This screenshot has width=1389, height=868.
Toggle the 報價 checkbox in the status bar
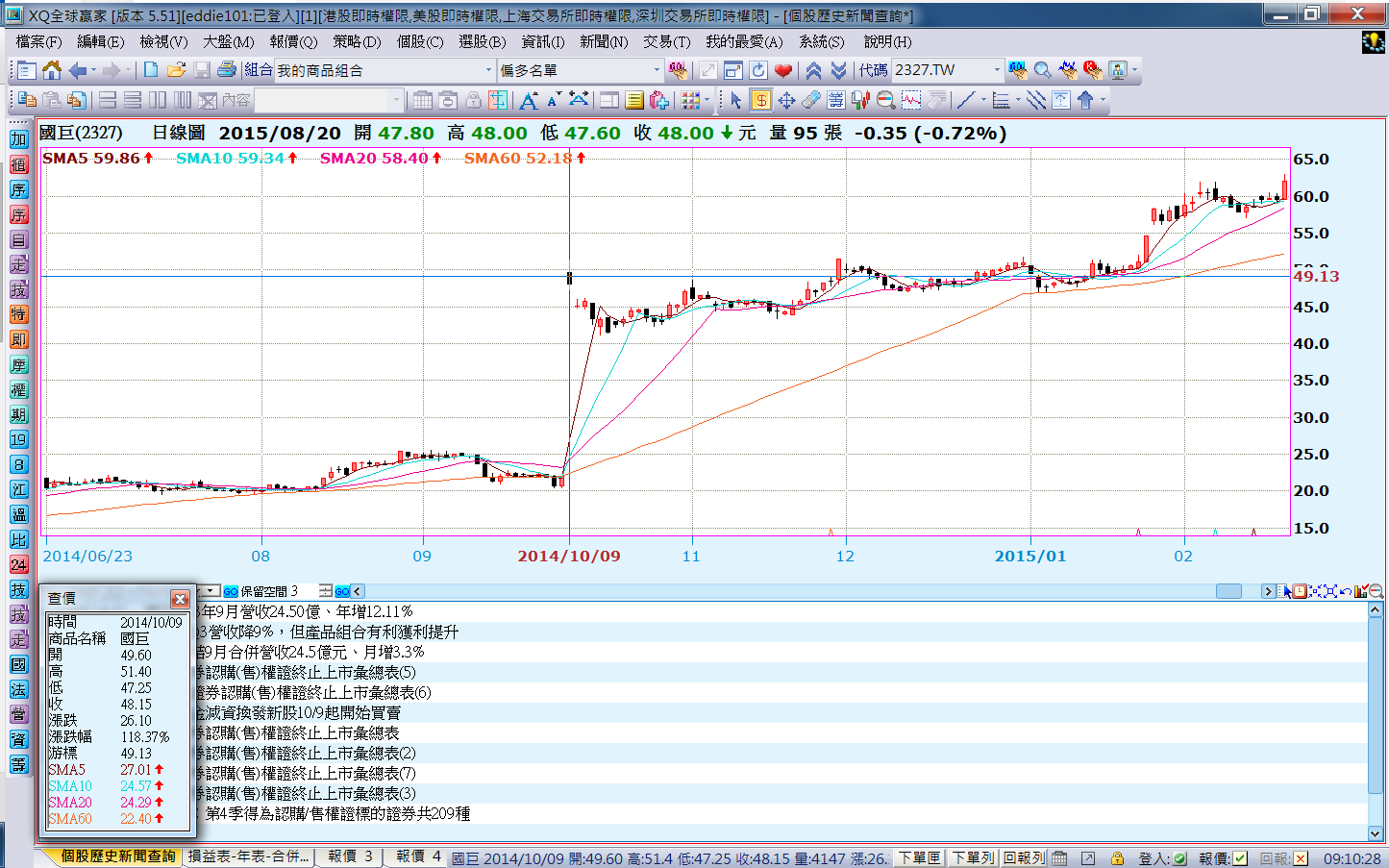click(x=1240, y=858)
